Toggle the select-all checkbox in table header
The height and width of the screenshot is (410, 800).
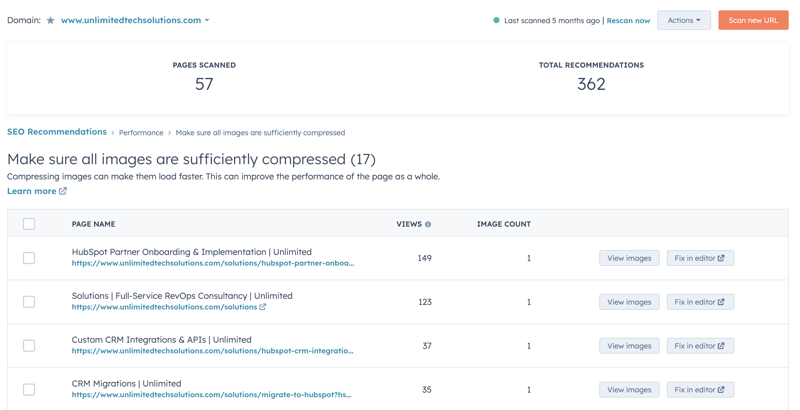pyautogui.click(x=29, y=224)
